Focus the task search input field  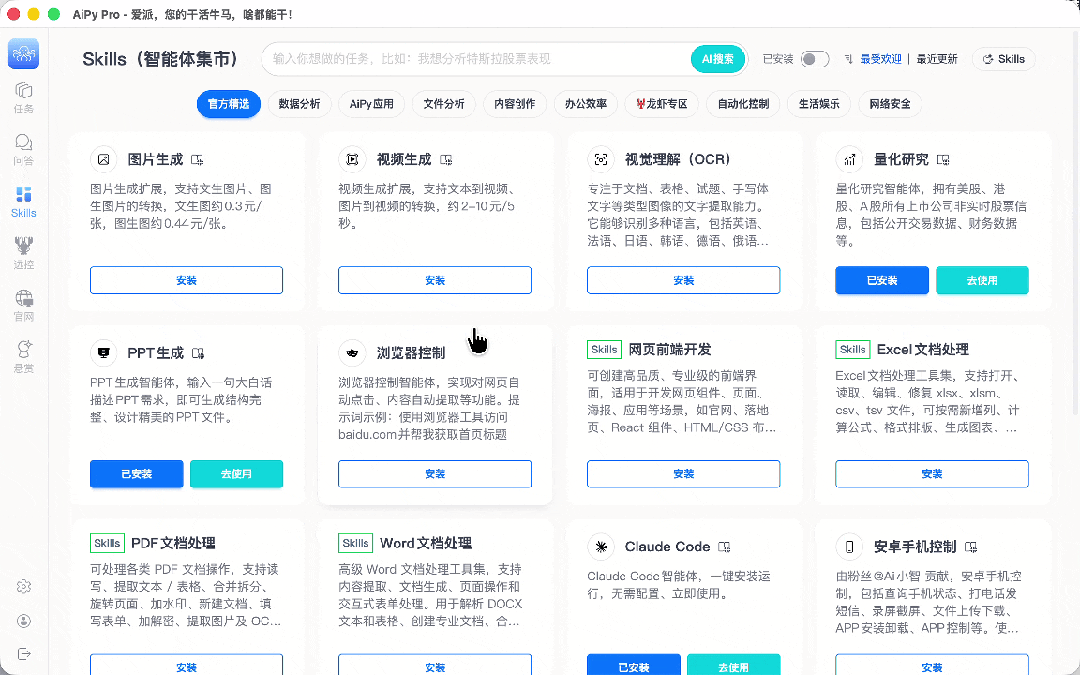click(x=479, y=59)
